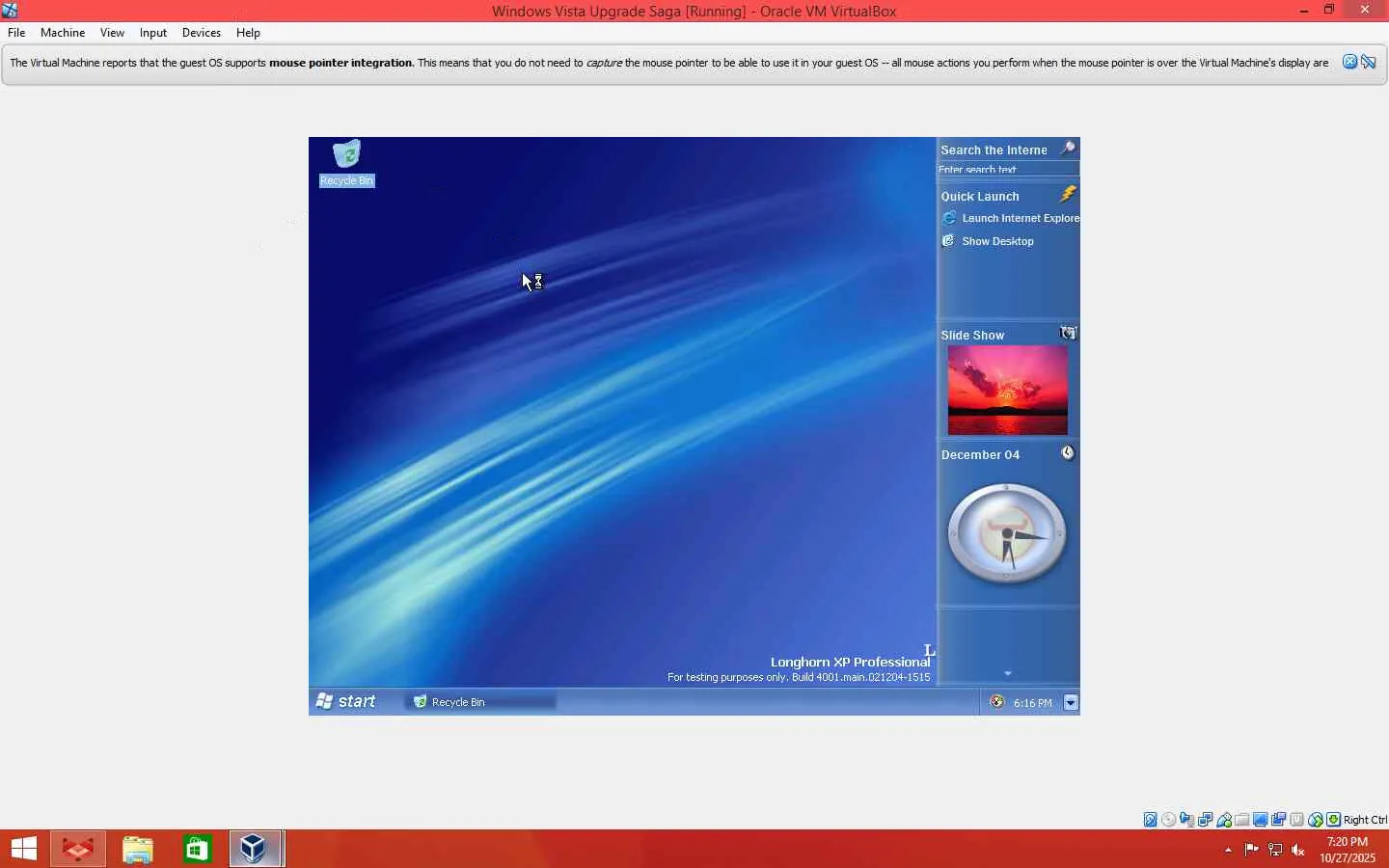The width and height of the screenshot is (1389, 868).
Task: Click the Show Desktop icon in the sidebar
Action: click(949, 241)
